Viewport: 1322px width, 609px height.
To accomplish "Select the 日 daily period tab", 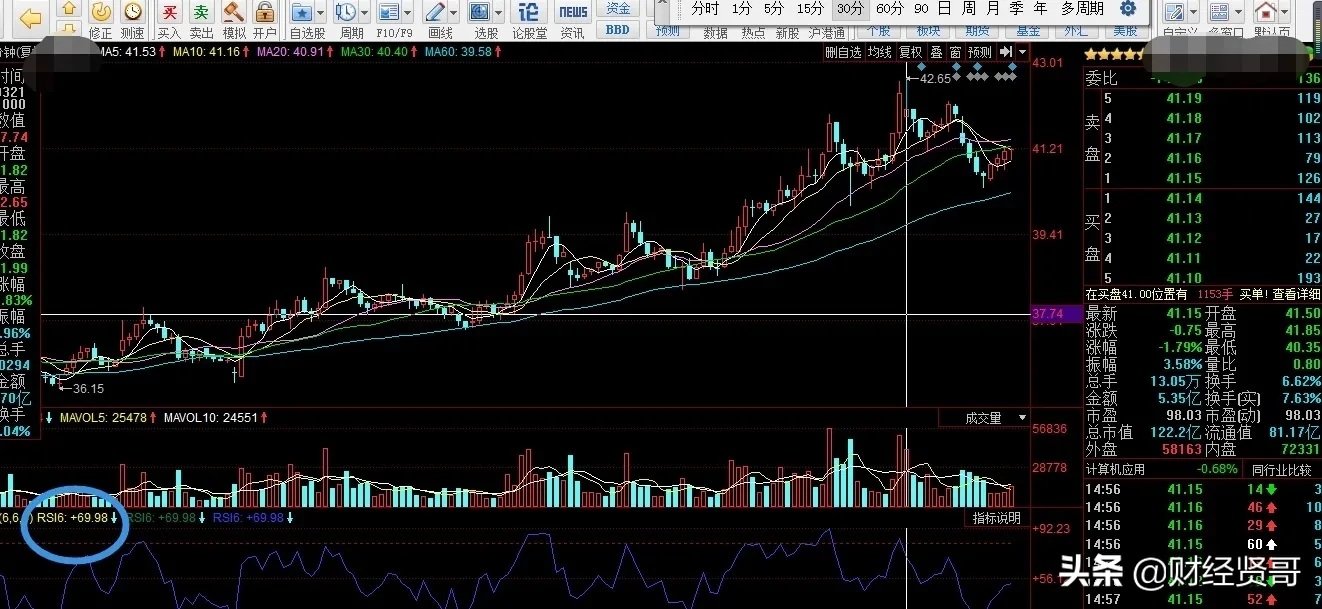I will pos(943,9).
